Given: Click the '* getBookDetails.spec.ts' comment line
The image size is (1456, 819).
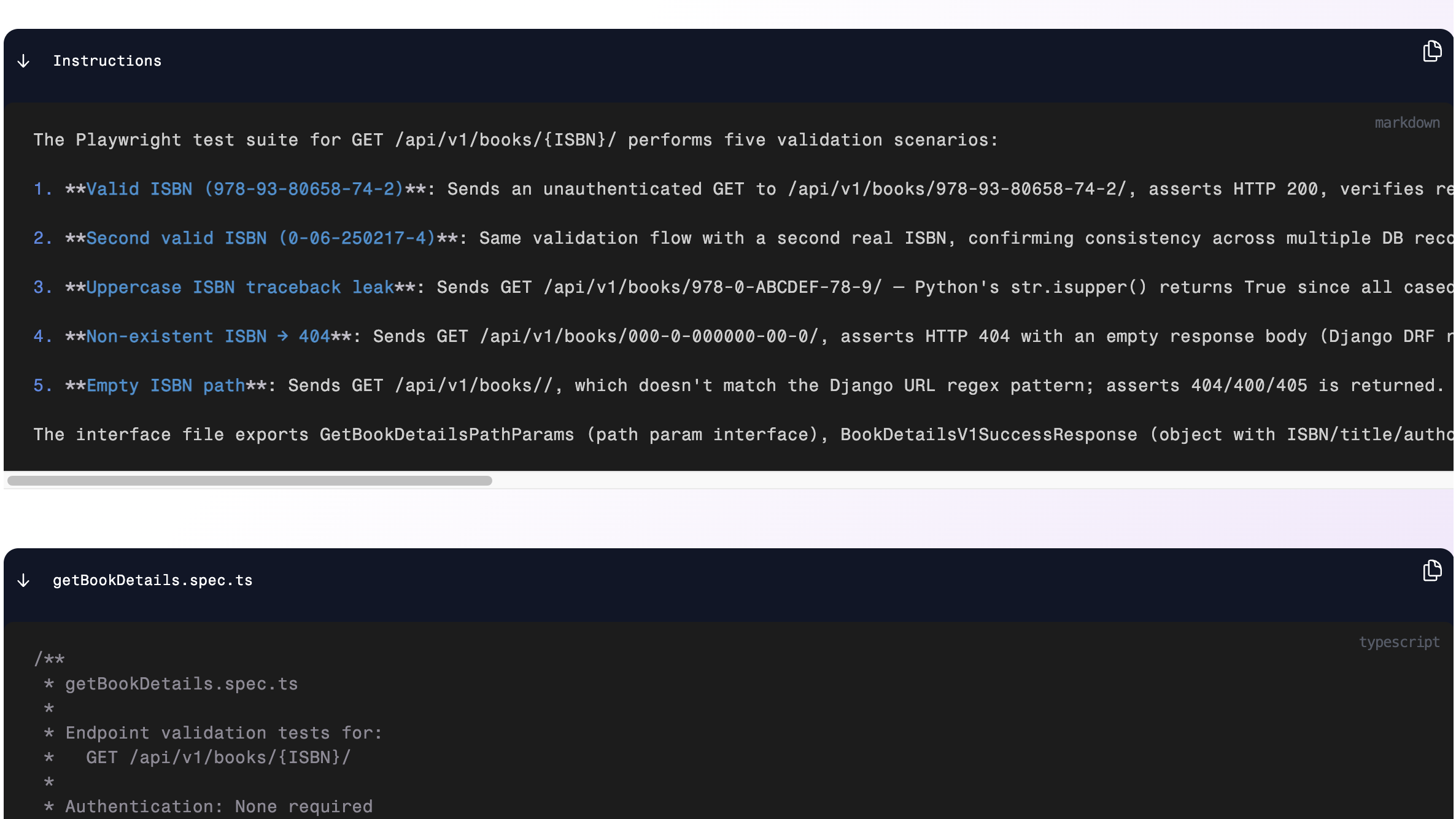Looking at the screenshot, I should (x=171, y=684).
